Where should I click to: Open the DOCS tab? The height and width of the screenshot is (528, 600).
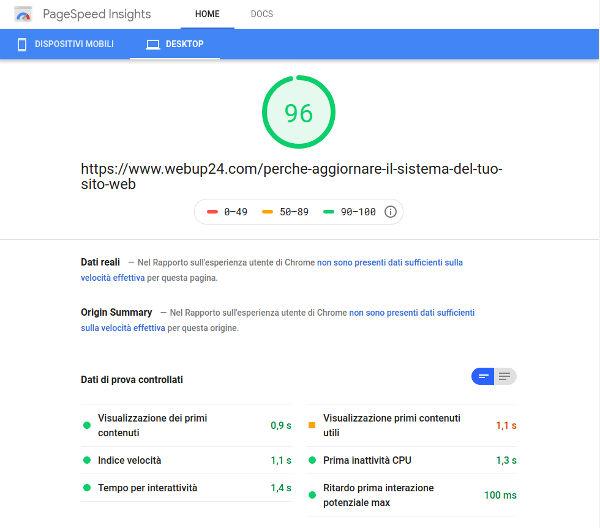pyautogui.click(x=262, y=14)
